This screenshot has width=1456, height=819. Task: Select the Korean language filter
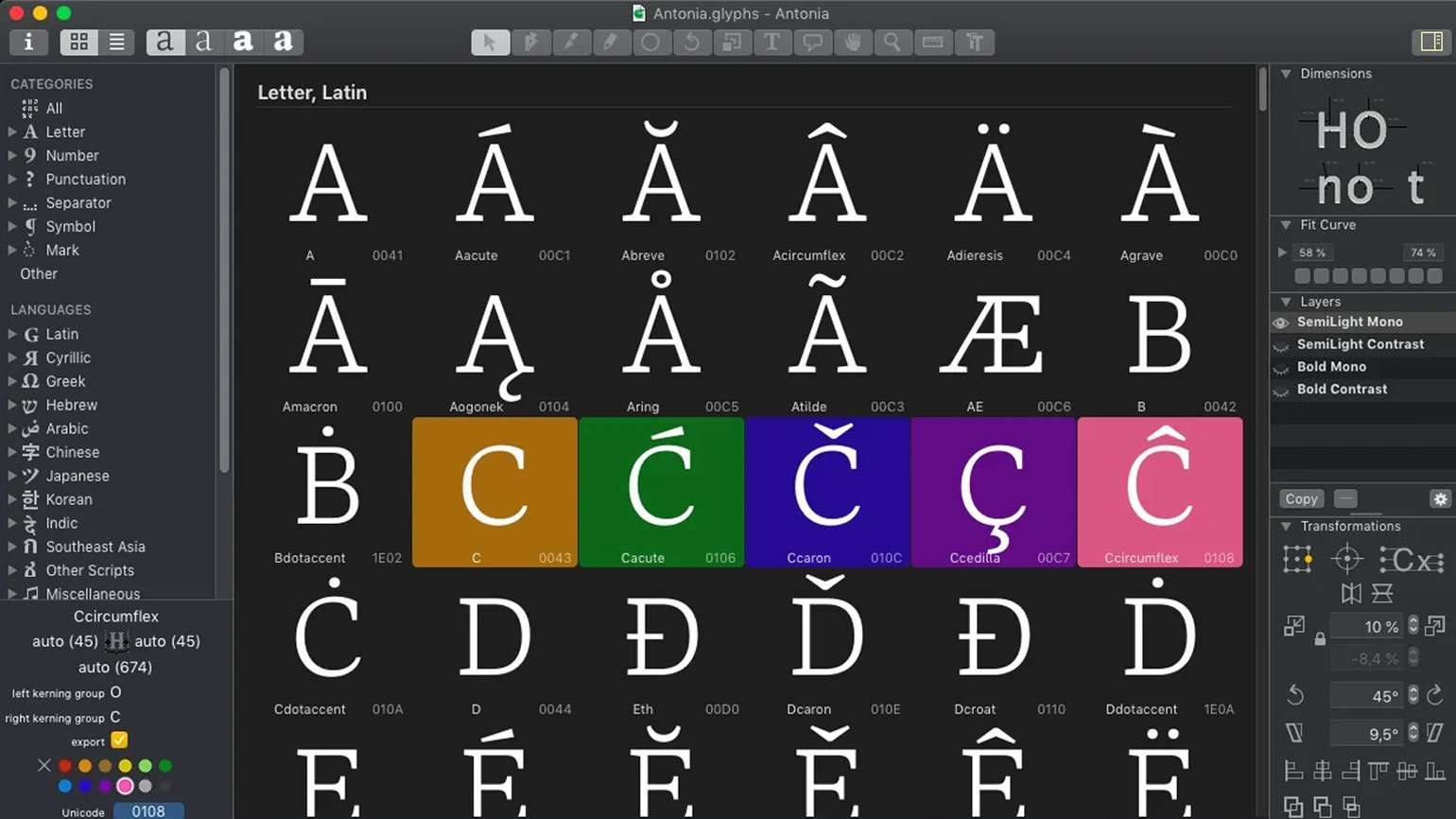[x=69, y=499]
